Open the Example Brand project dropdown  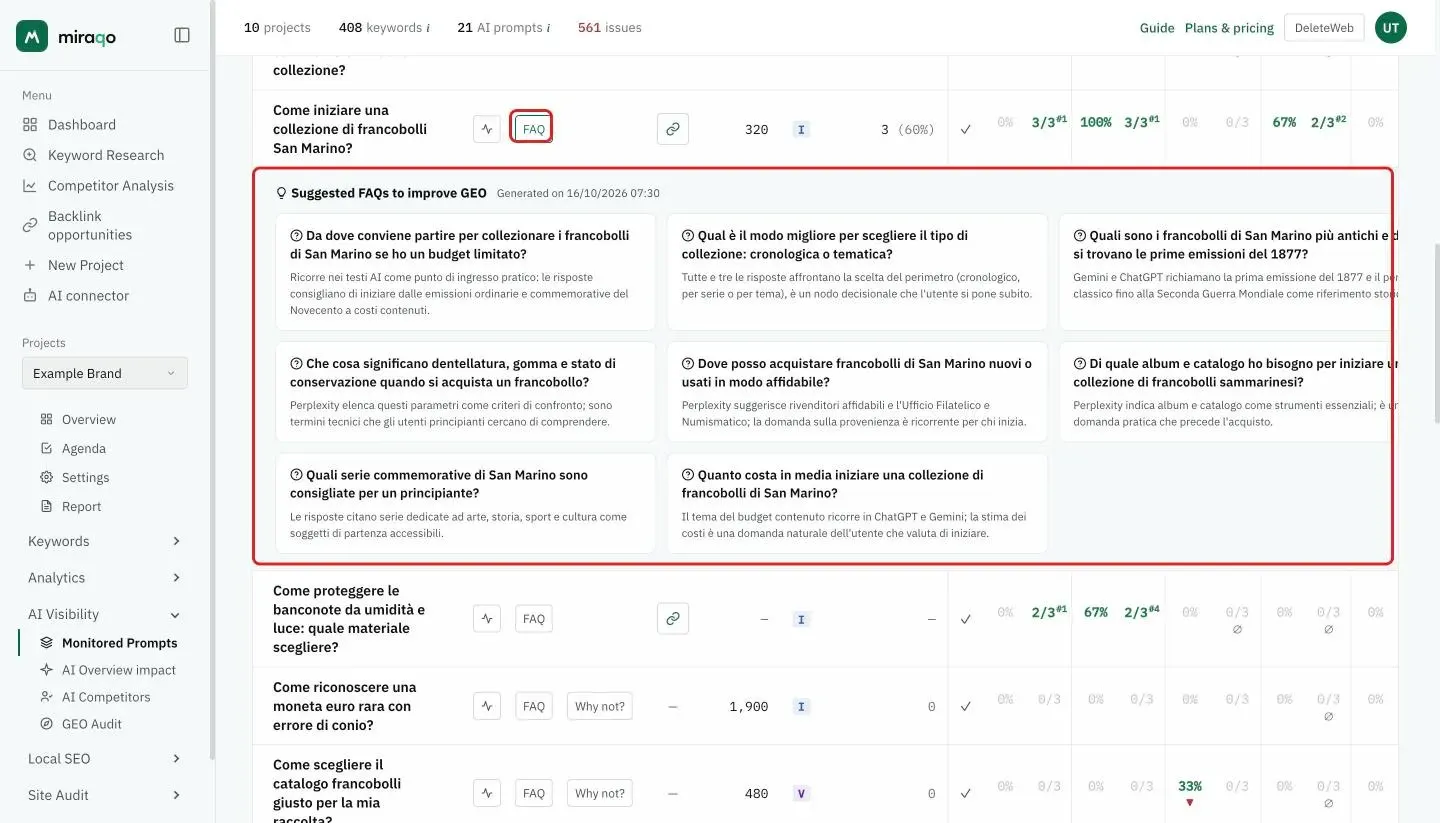(x=105, y=373)
